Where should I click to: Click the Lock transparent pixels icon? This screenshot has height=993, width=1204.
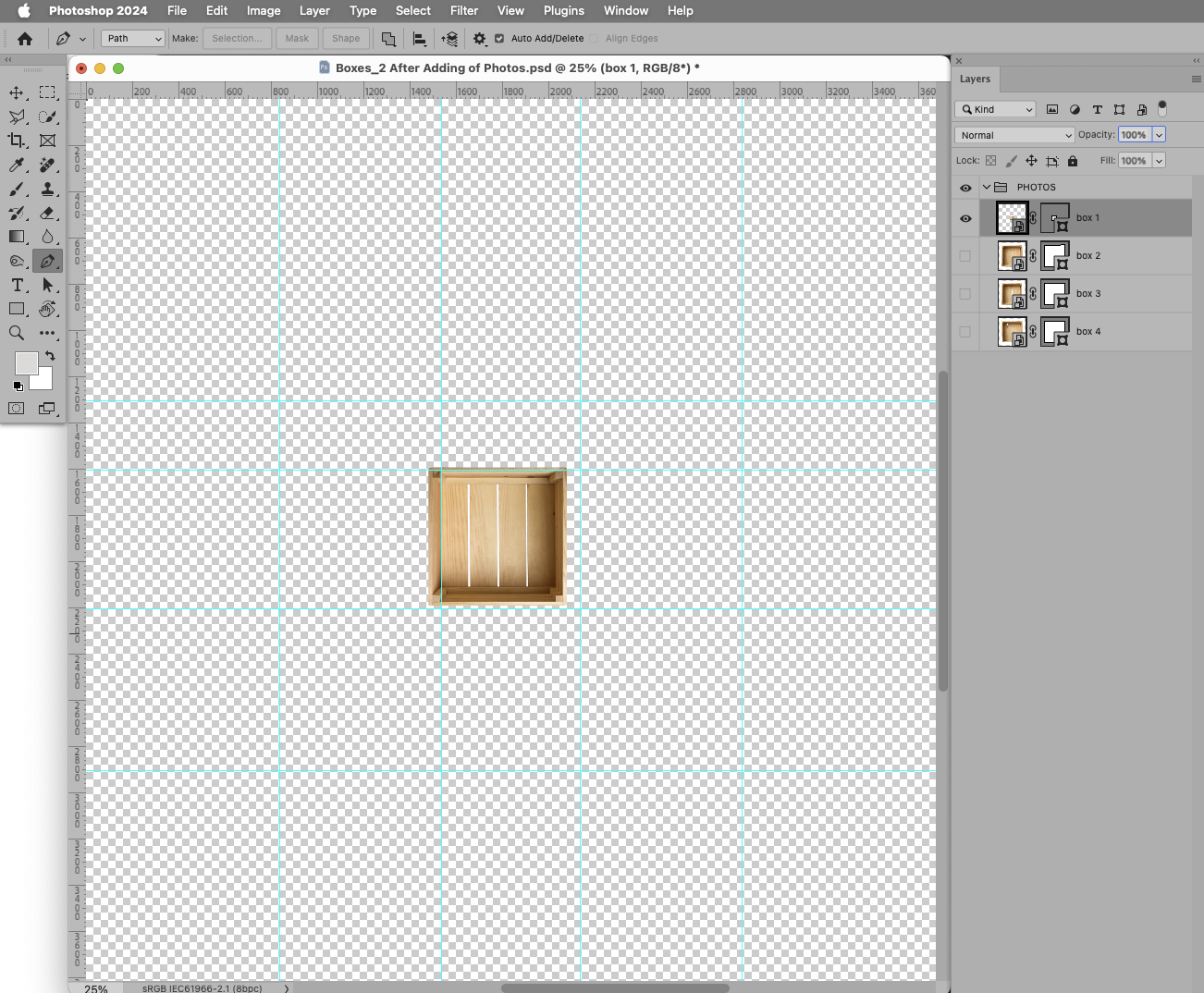990,160
